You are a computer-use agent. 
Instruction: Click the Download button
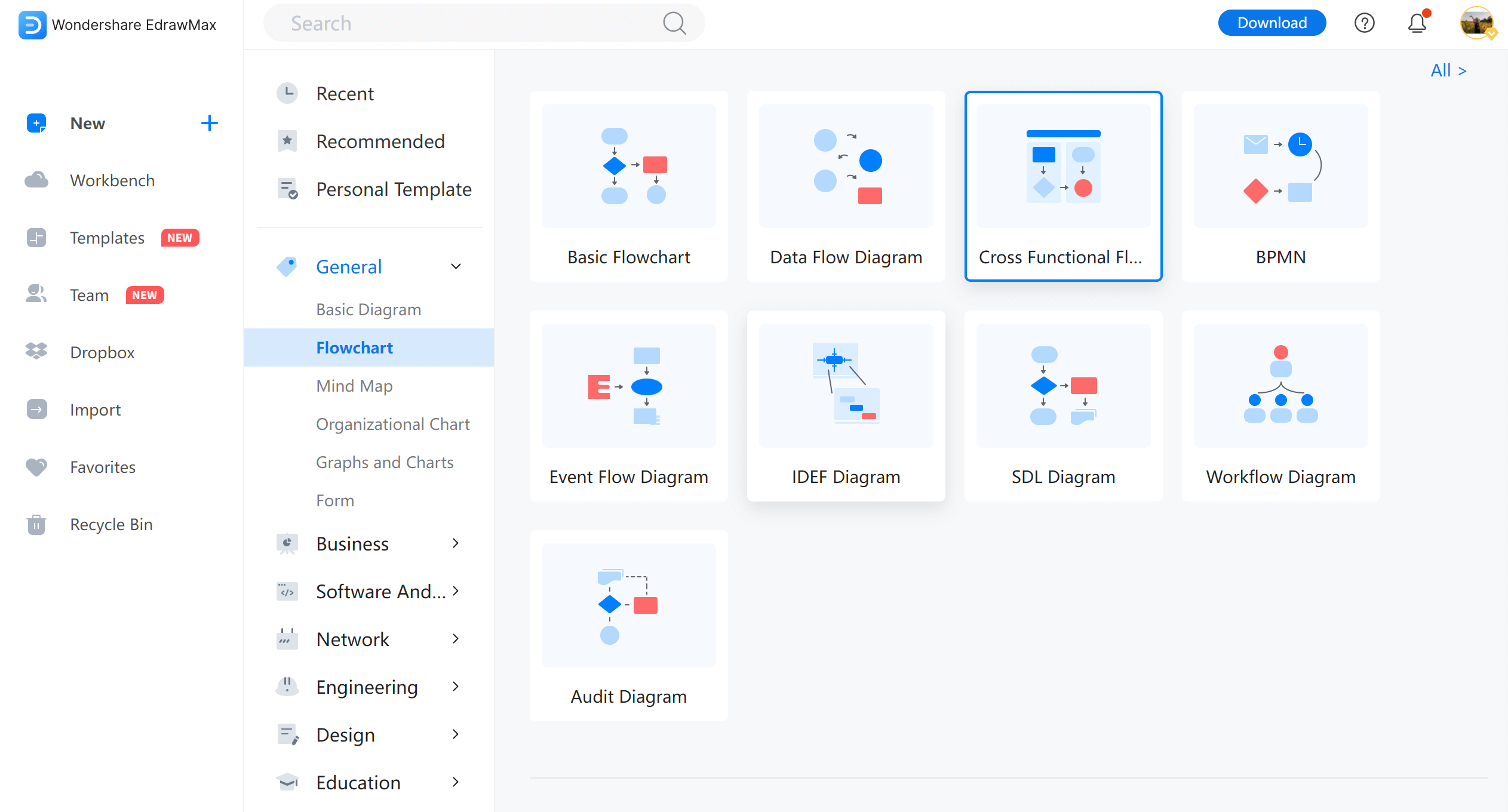tap(1270, 22)
